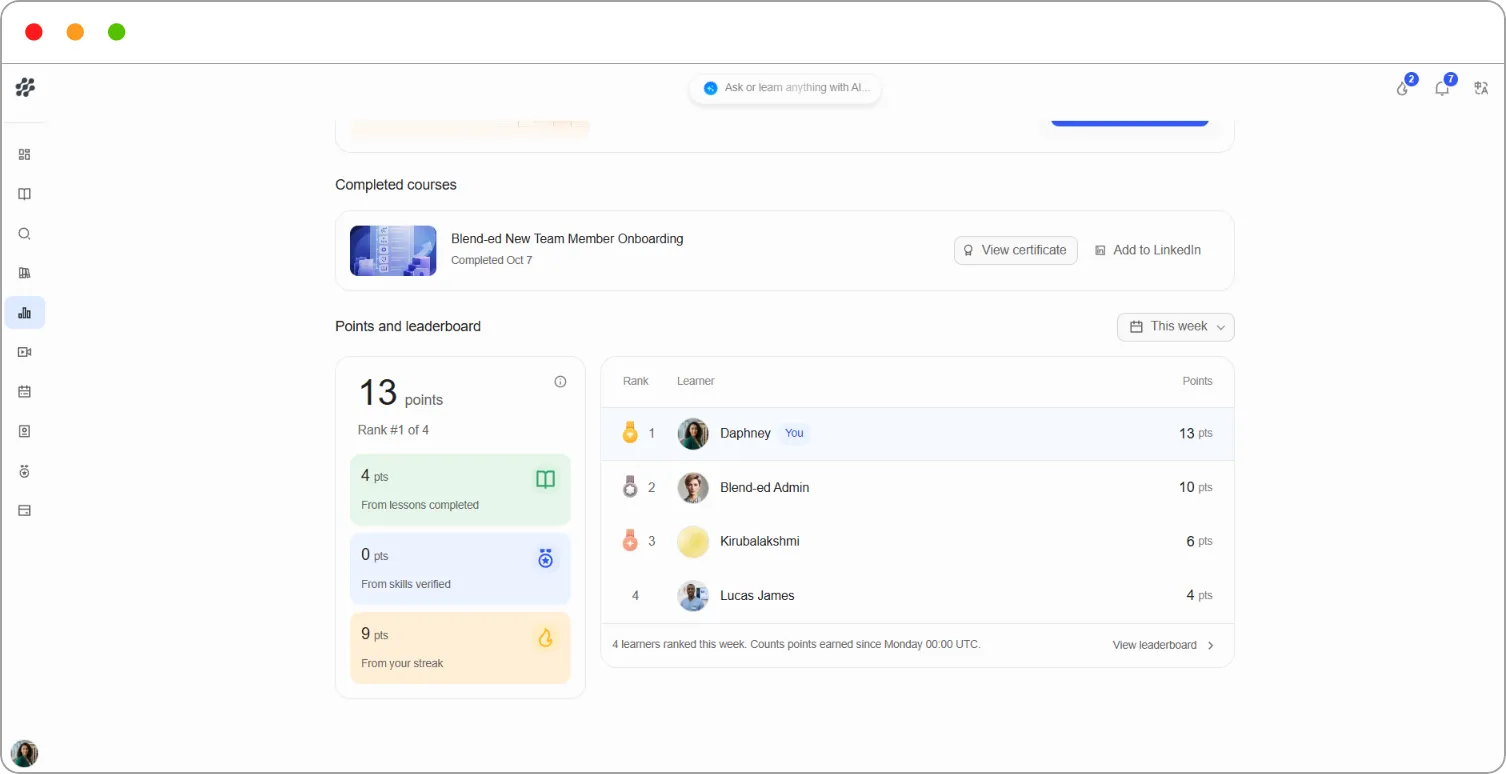Click View certificate button
Screen dimensions: 1506x774
click(x=1015, y=250)
